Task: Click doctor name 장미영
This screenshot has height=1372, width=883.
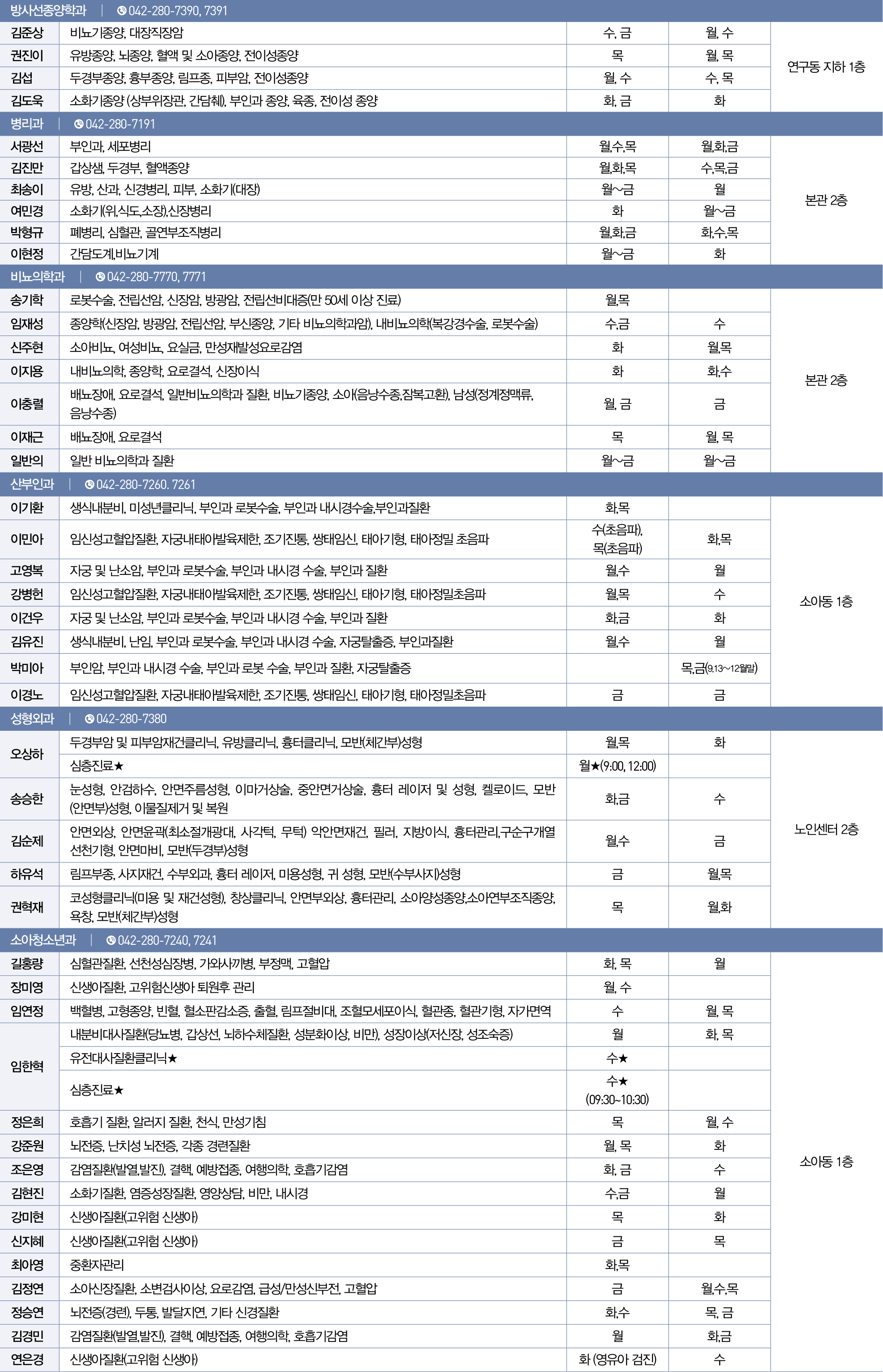Action: [27, 987]
